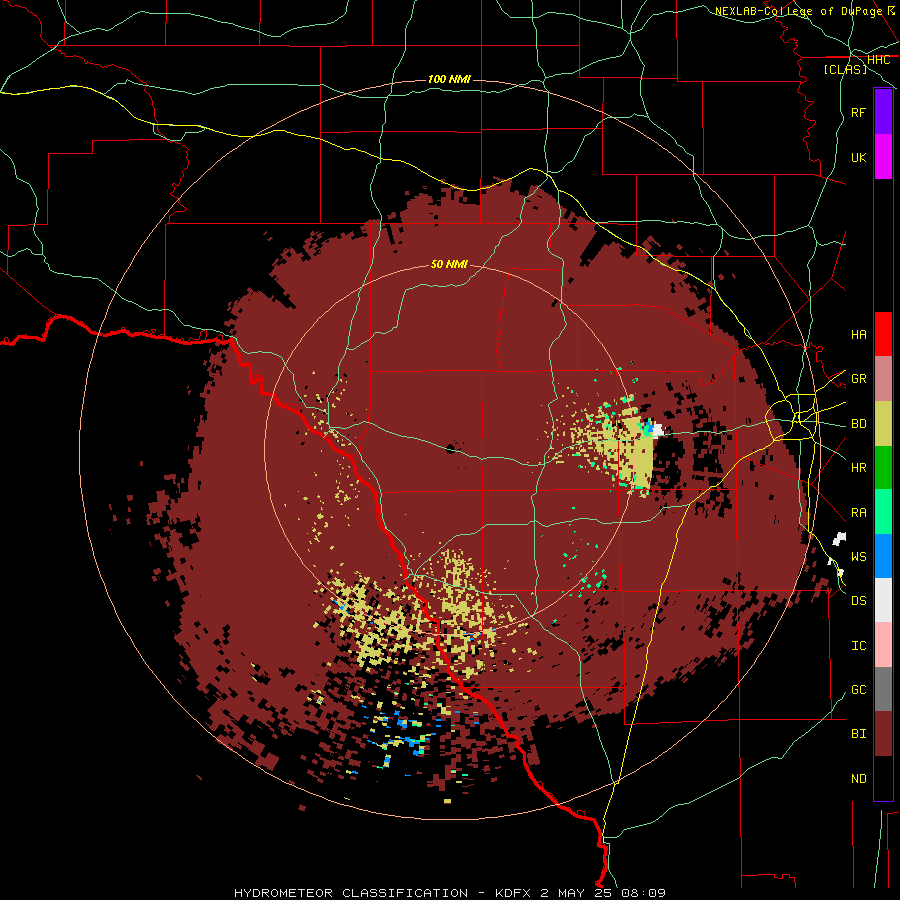Click the KDFX radar site identifier
900x900 pixels.
pos(513,893)
